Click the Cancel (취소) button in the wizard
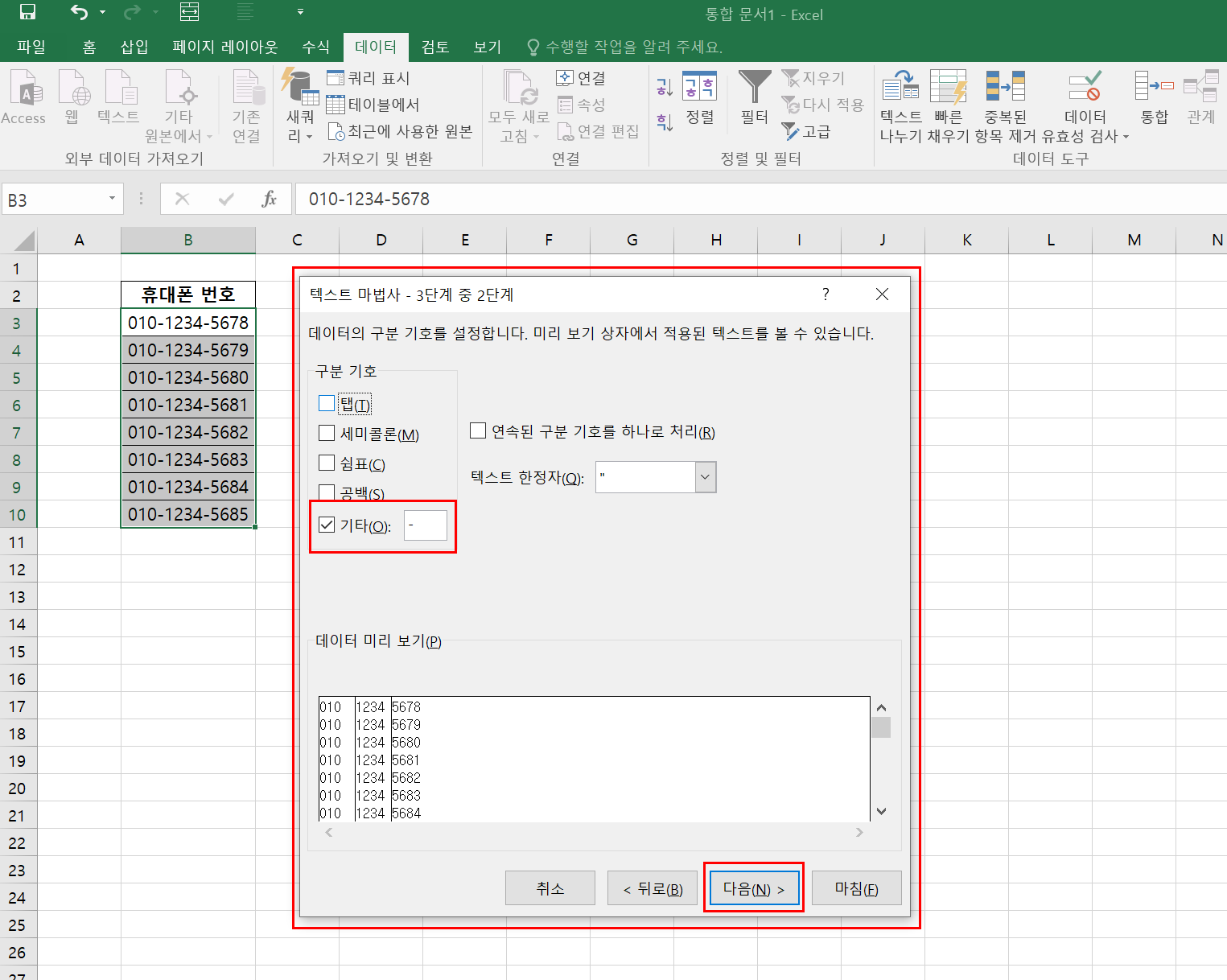The image size is (1227, 980). pos(550,888)
